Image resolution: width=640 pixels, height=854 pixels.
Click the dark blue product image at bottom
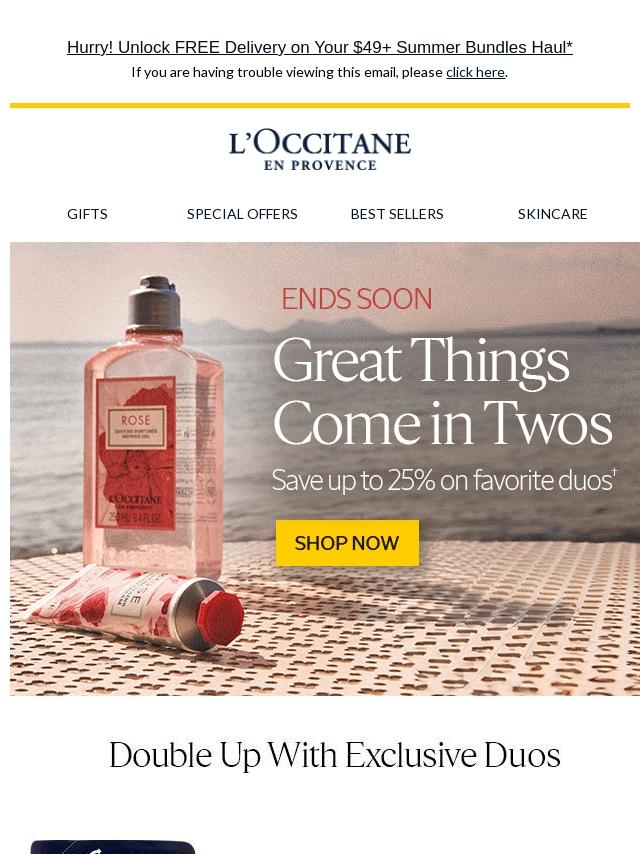113,847
